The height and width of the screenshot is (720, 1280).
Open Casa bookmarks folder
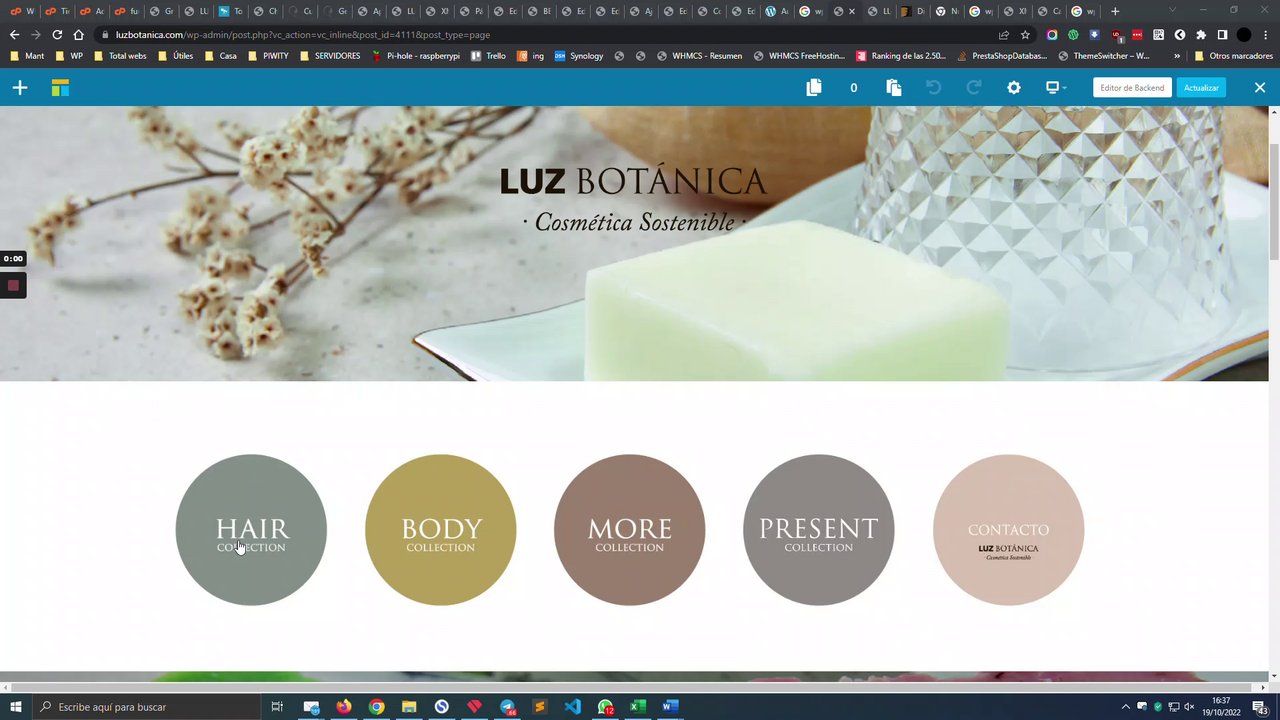click(220, 56)
